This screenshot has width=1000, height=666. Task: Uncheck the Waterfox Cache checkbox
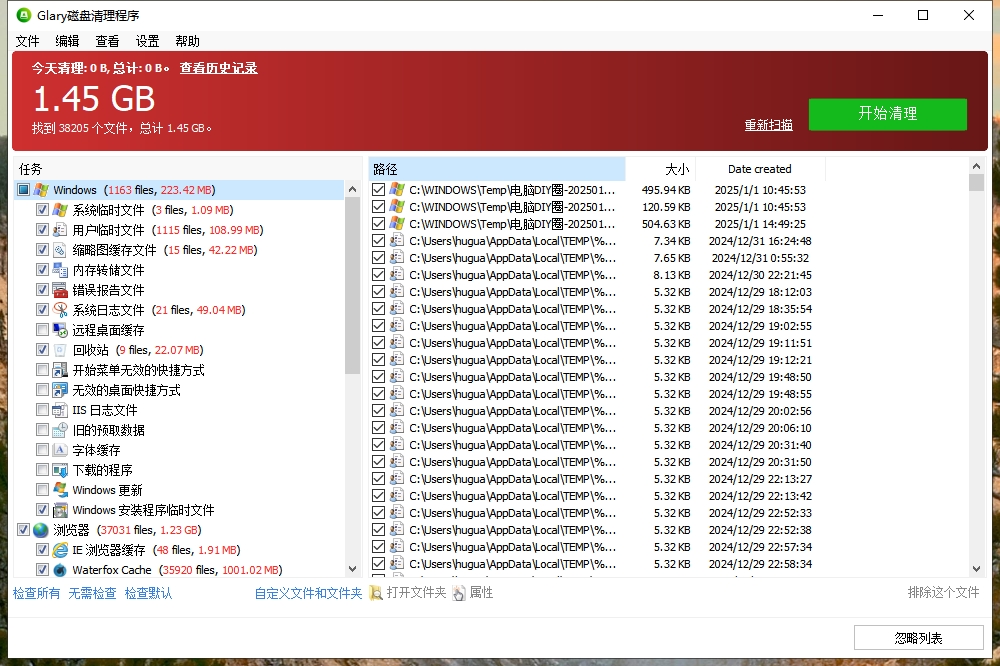pyautogui.click(x=42, y=570)
